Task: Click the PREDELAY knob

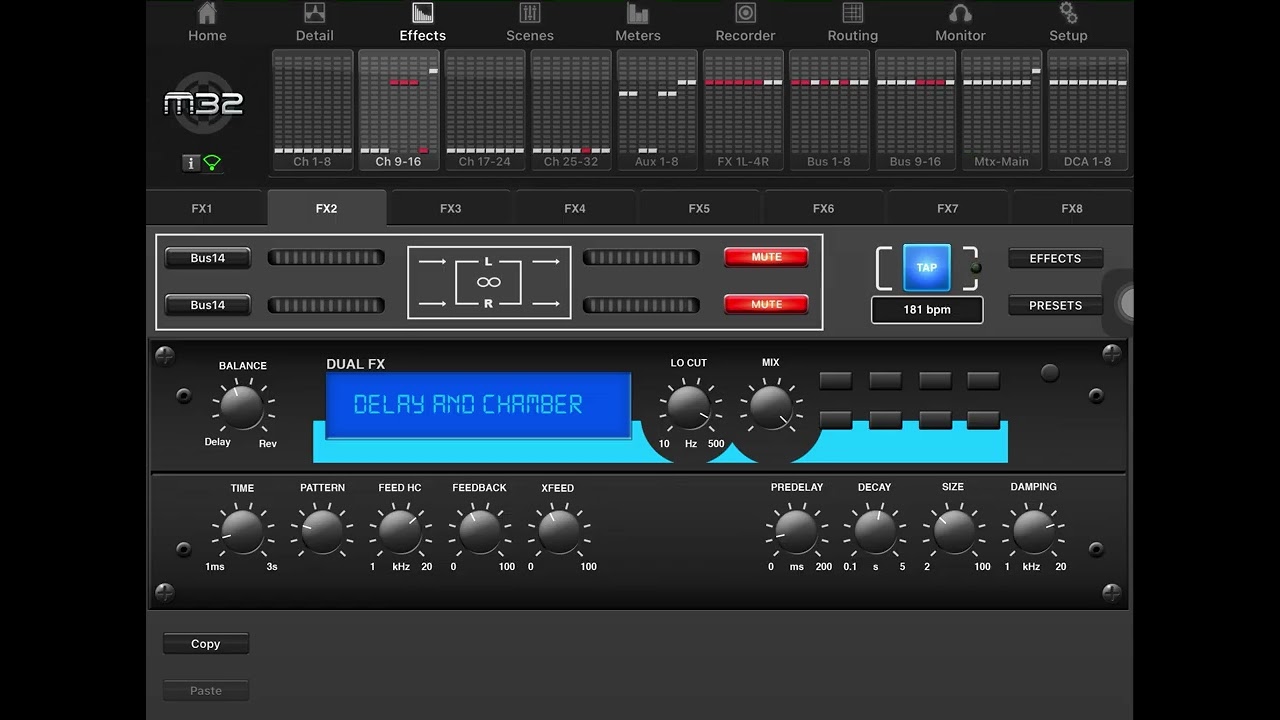Action: 797,531
